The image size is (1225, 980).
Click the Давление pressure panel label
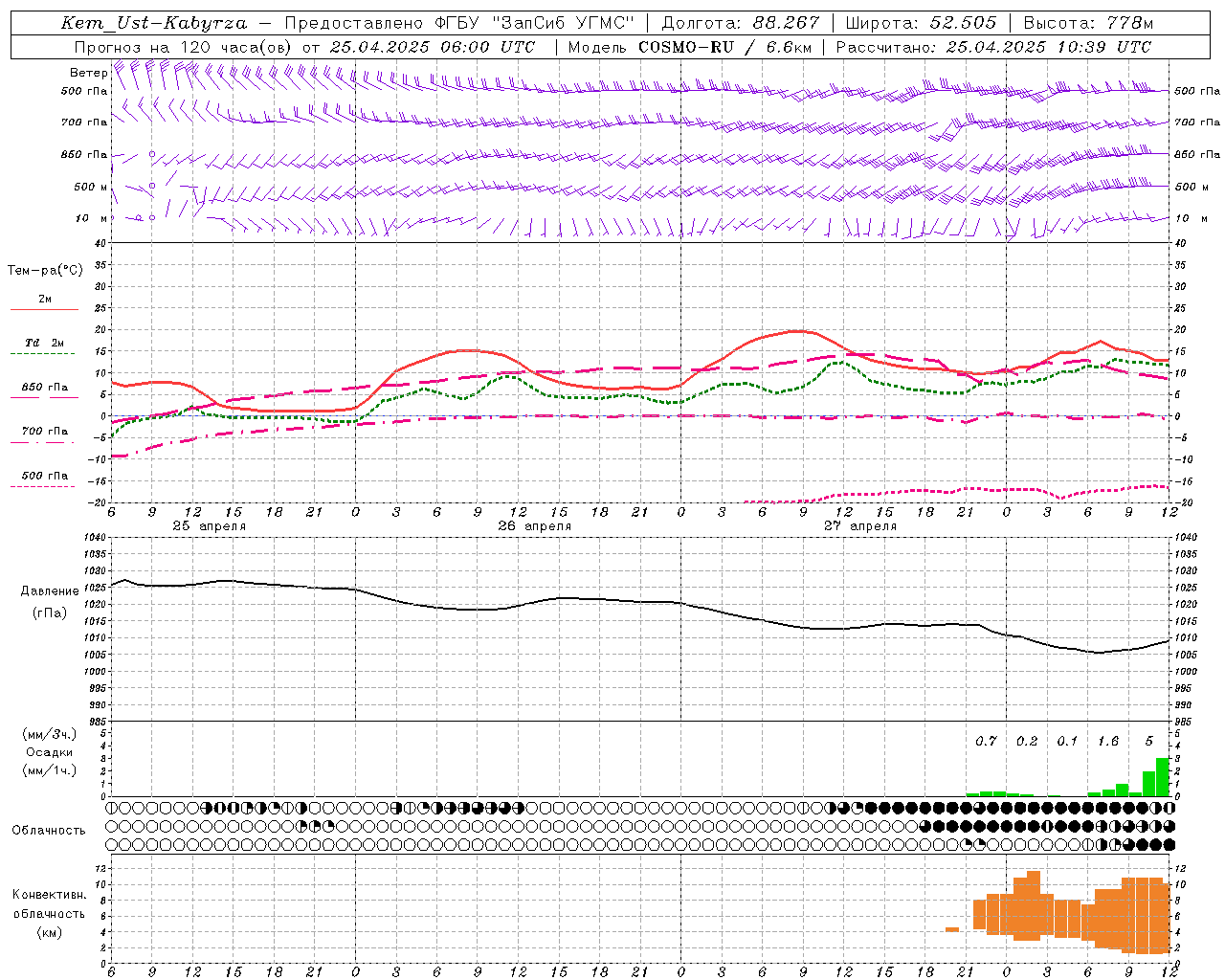coord(50,591)
